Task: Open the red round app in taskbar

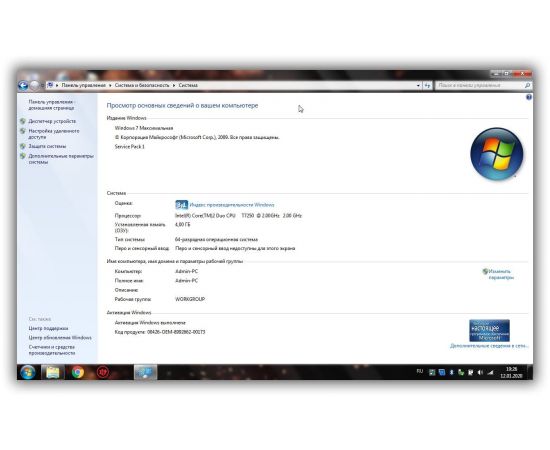Action: coord(103,372)
